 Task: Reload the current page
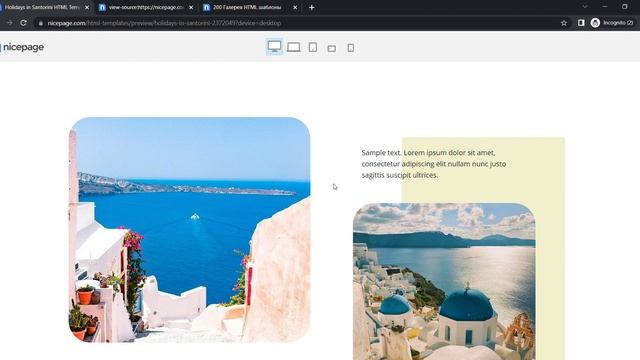23,23
